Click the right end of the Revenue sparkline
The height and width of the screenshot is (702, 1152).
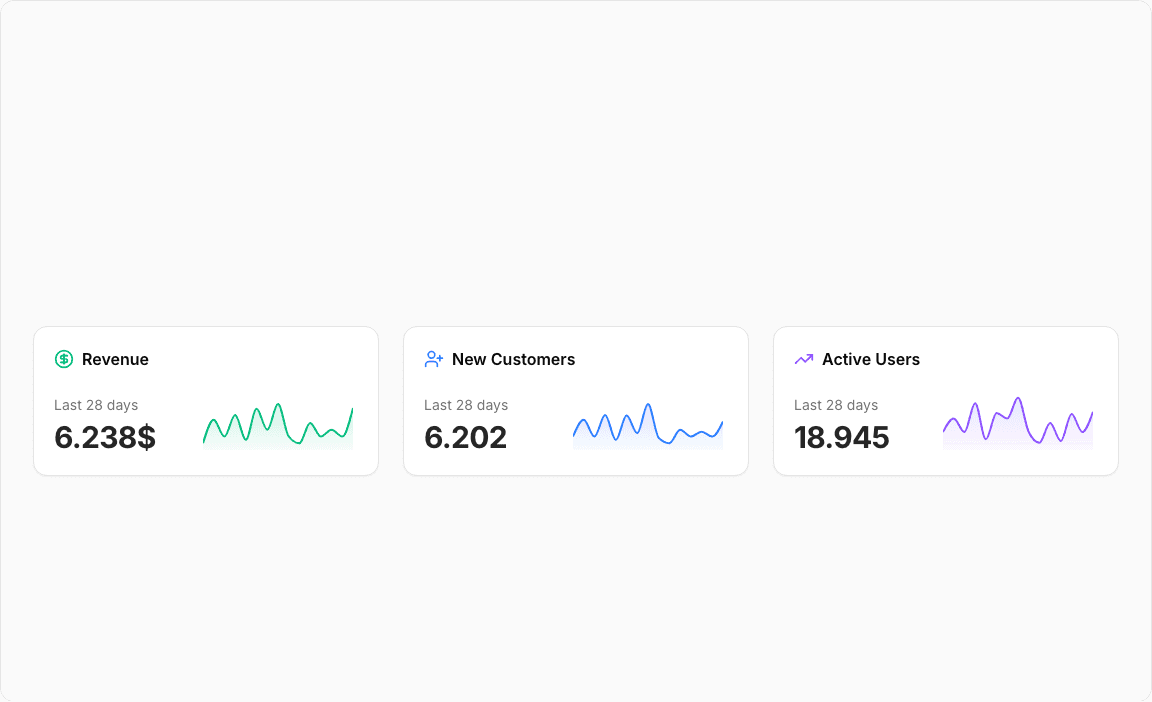(352, 409)
